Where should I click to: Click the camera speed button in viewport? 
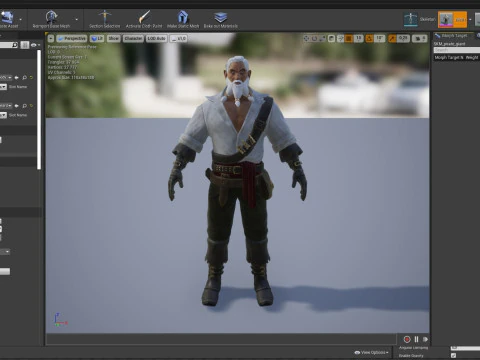[x=419, y=39]
